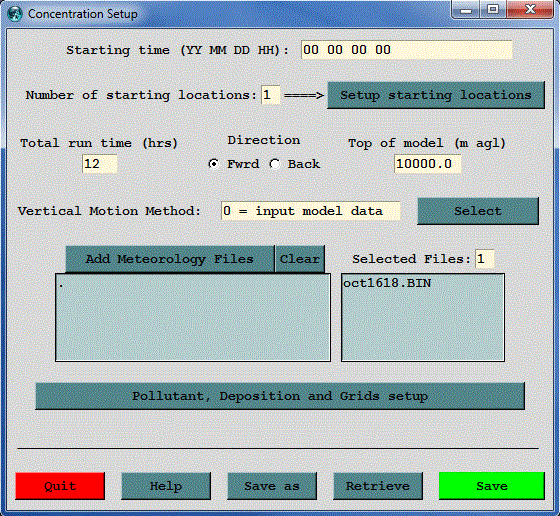Screen dimensions: 560x516
Task: Click the Selected Files count field
Action: pyautogui.click(x=485, y=259)
